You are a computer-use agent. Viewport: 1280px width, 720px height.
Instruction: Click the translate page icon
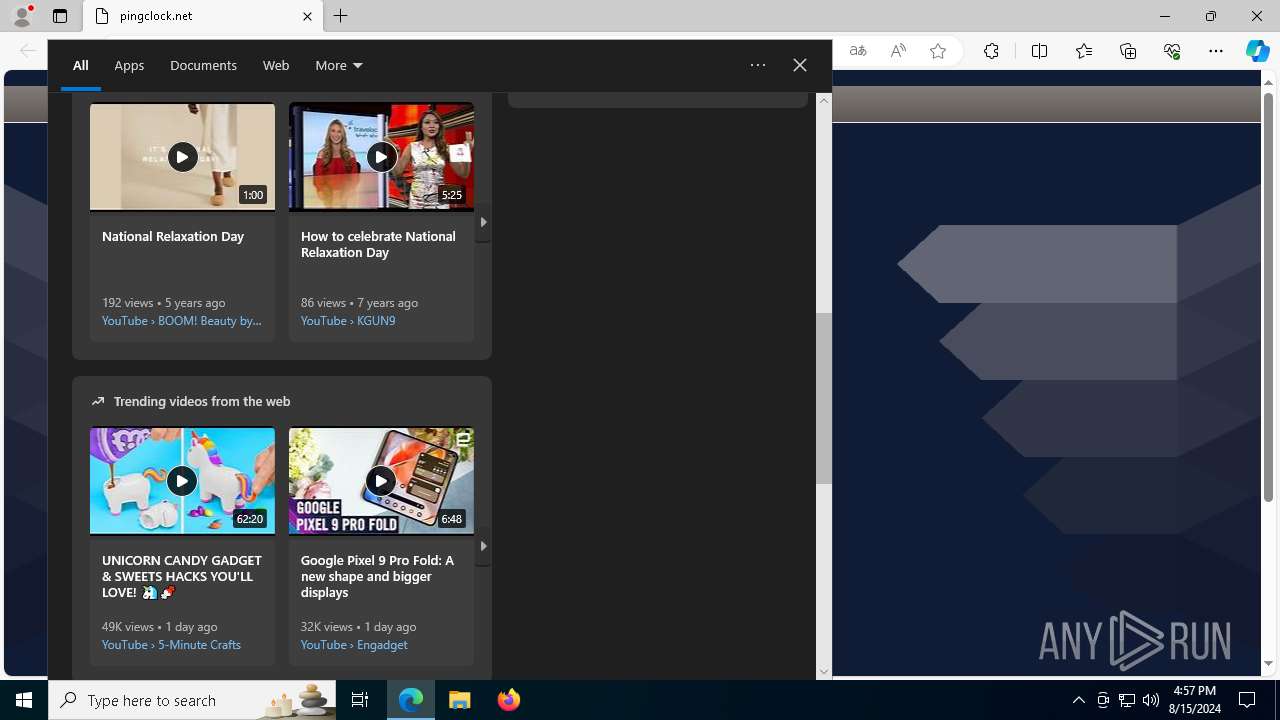pyautogui.click(x=858, y=51)
